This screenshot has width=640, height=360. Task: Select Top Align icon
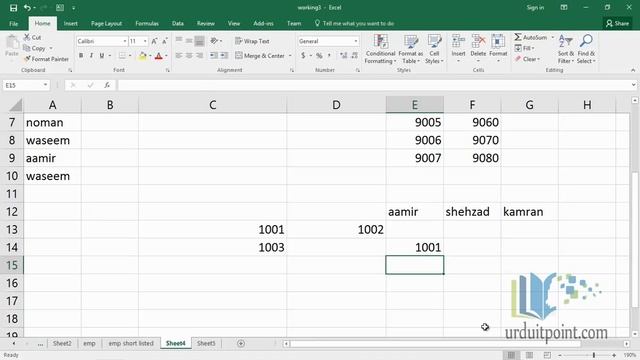[179, 41]
